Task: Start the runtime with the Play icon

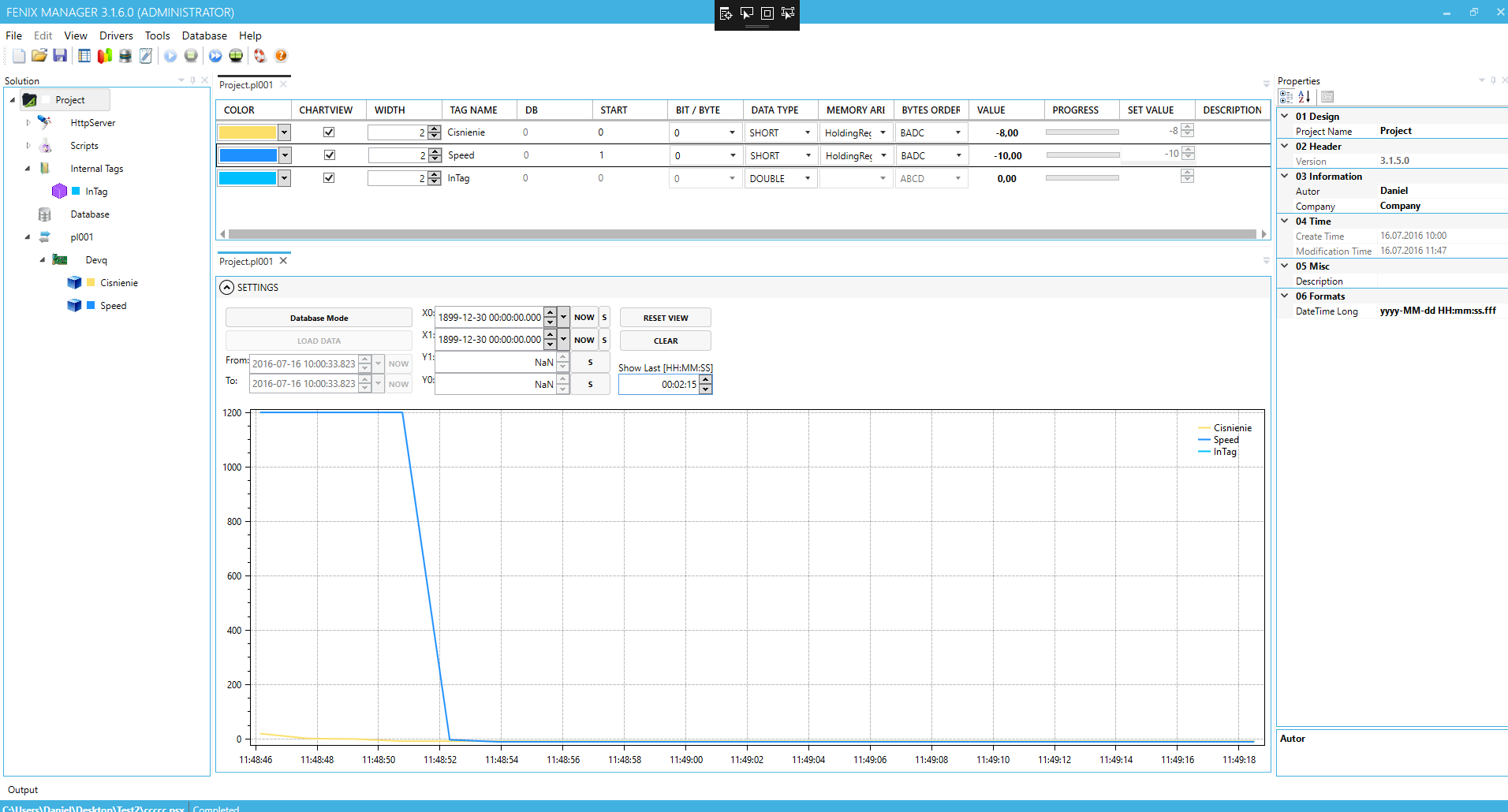Action: click(x=171, y=55)
